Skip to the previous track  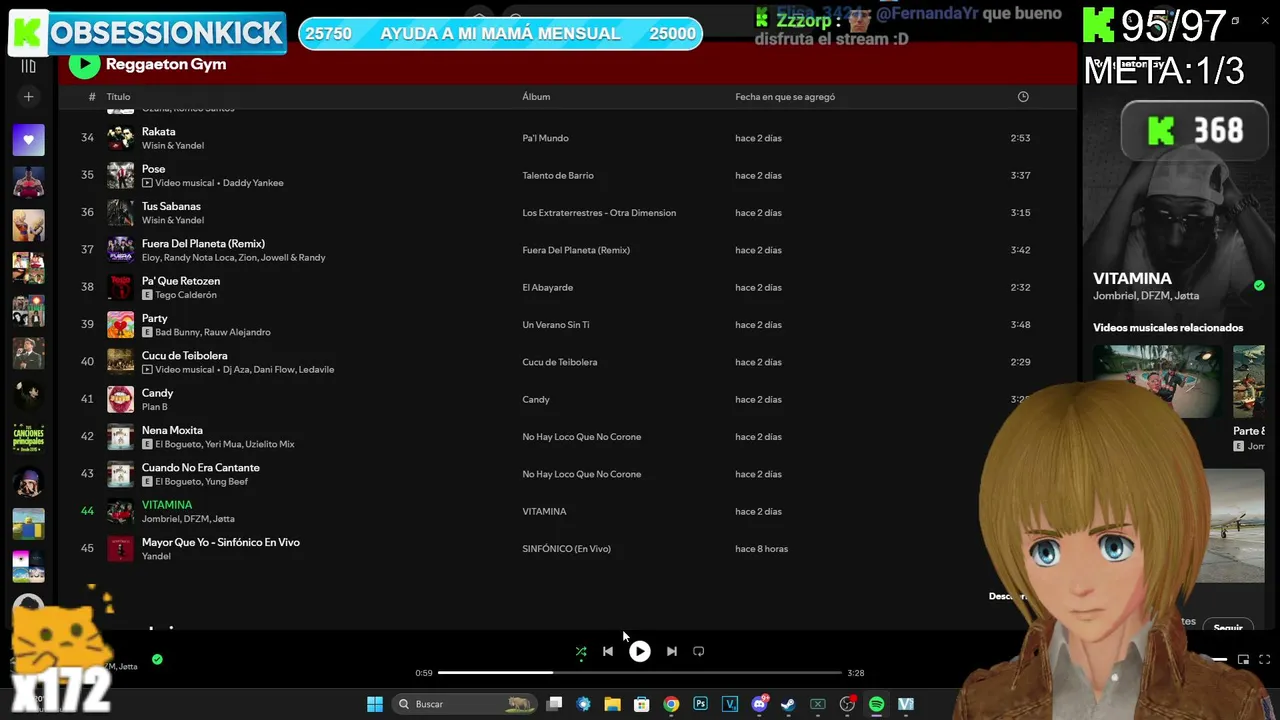[608, 651]
